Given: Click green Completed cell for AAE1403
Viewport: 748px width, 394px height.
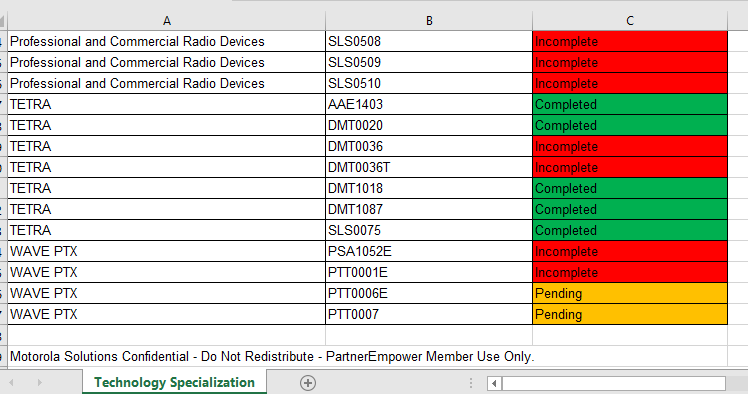Looking at the screenshot, I should (630, 104).
